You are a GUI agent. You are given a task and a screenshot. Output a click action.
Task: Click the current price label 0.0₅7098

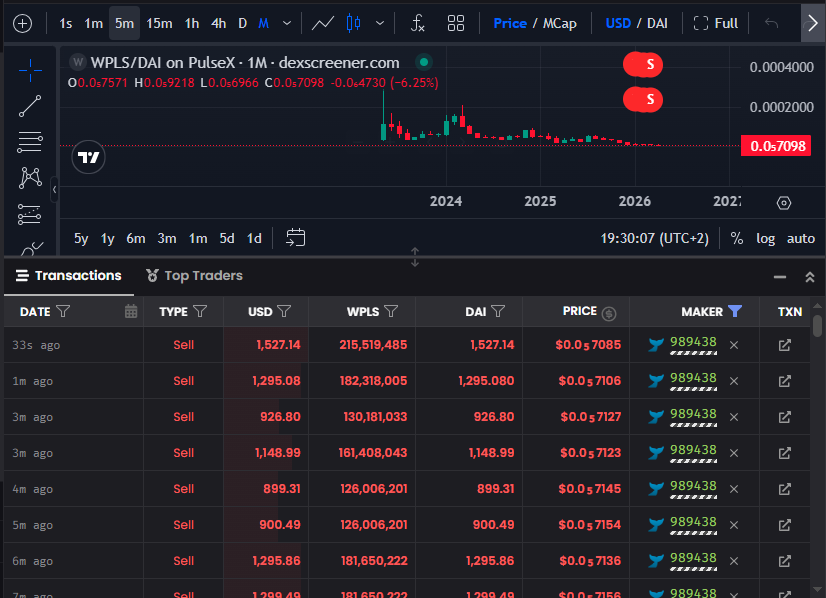click(778, 146)
